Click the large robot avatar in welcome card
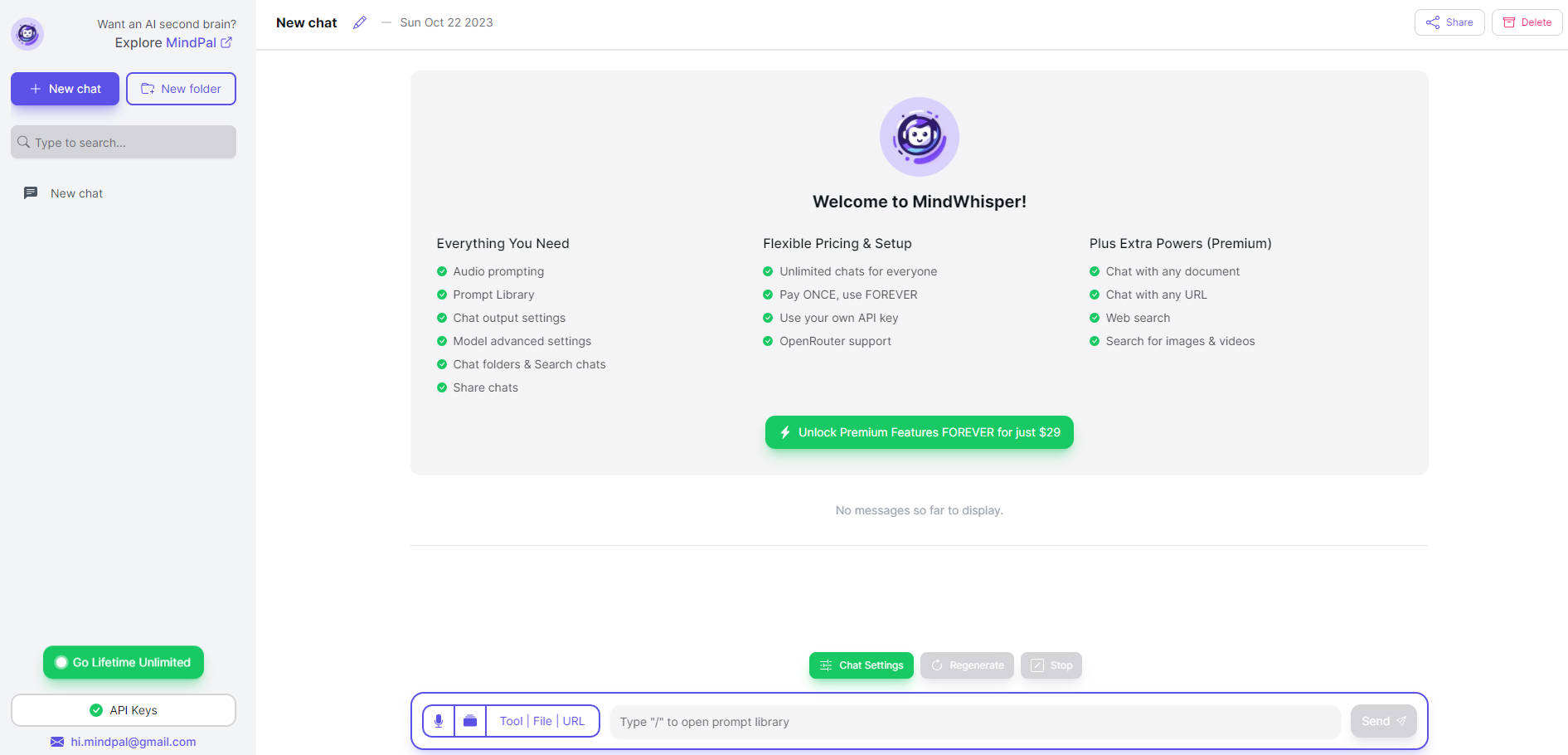This screenshot has height=755, width=1568. pos(919,137)
